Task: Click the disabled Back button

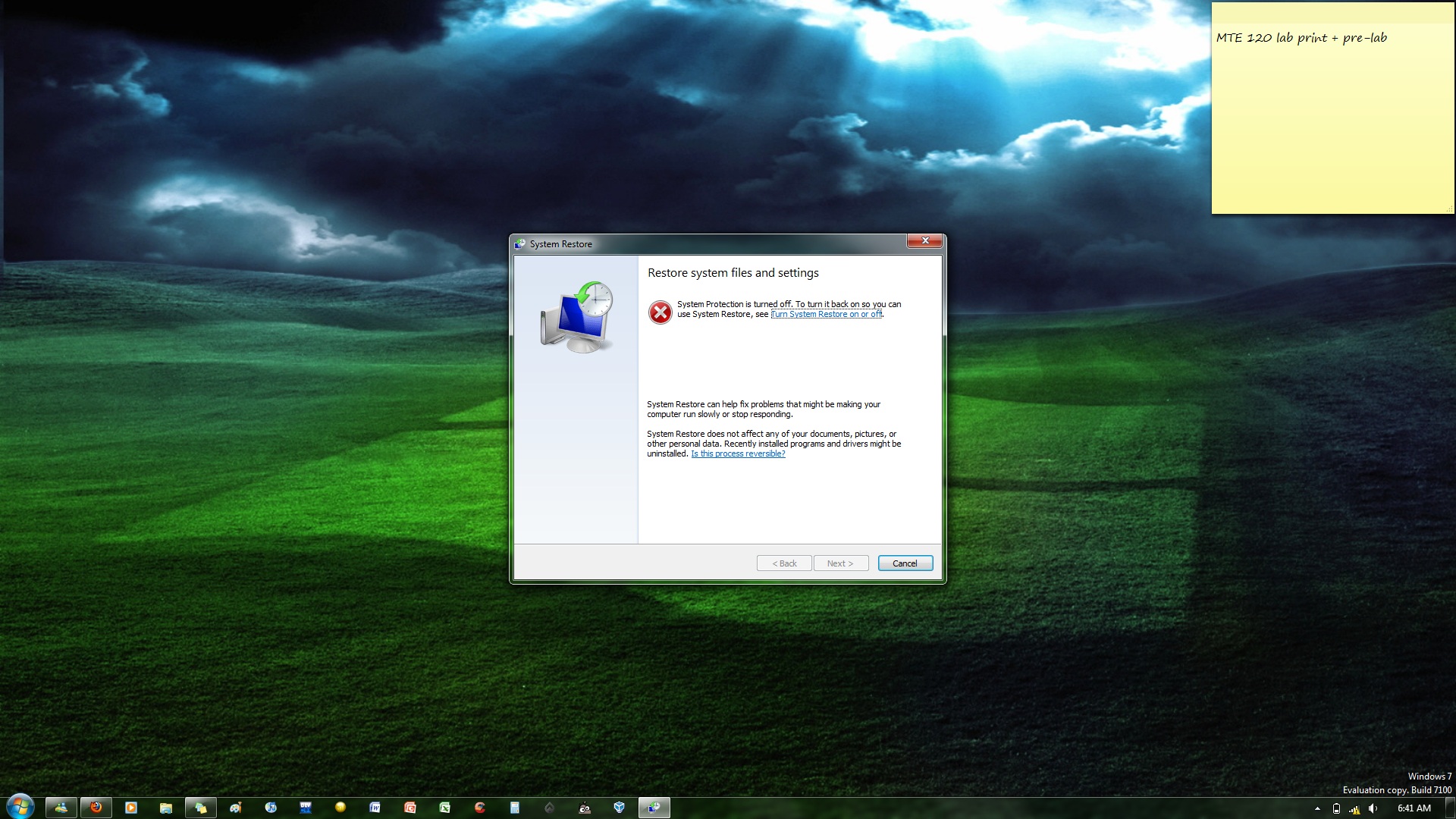Action: 784,563
